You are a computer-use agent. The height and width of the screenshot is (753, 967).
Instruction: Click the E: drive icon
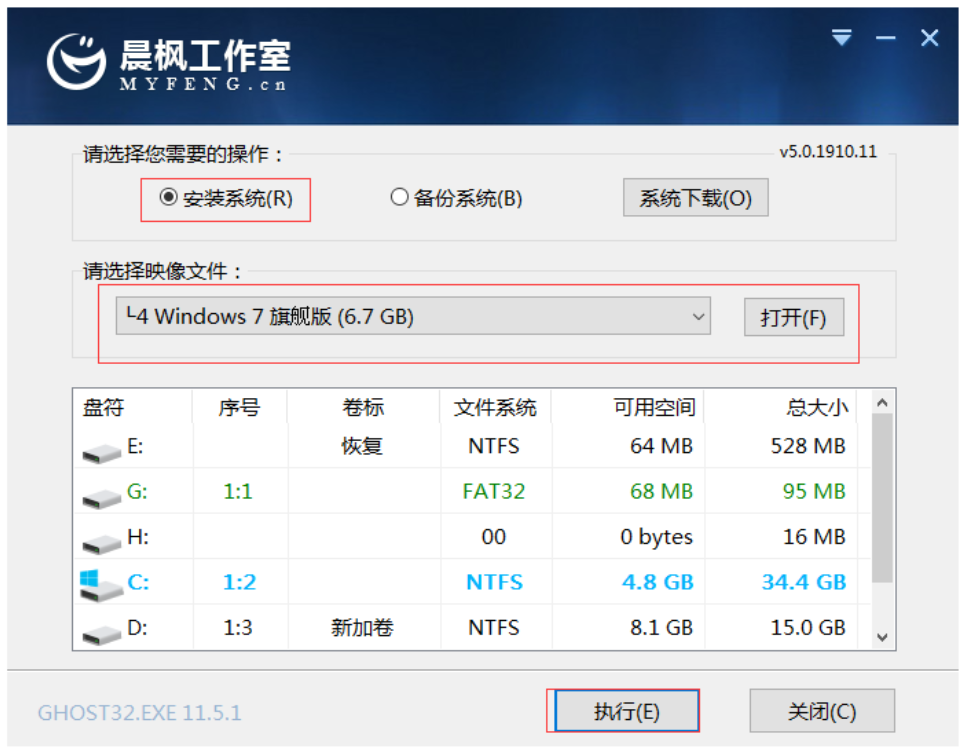click(x=101, y=454)
